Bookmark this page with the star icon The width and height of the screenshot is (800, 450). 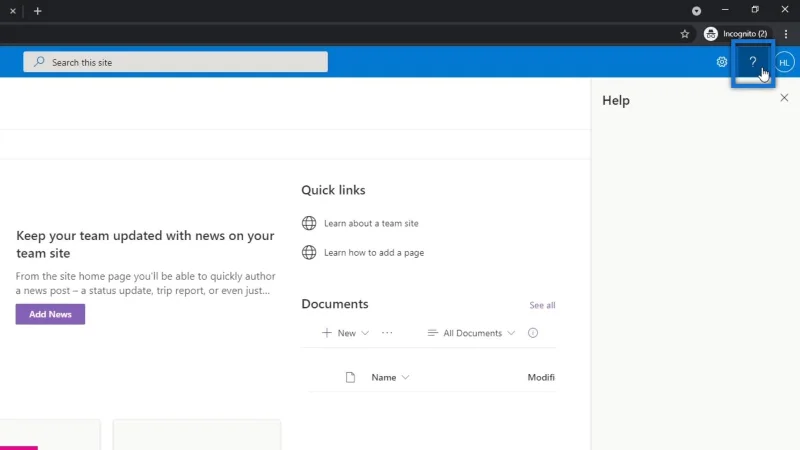pos(685,34)
